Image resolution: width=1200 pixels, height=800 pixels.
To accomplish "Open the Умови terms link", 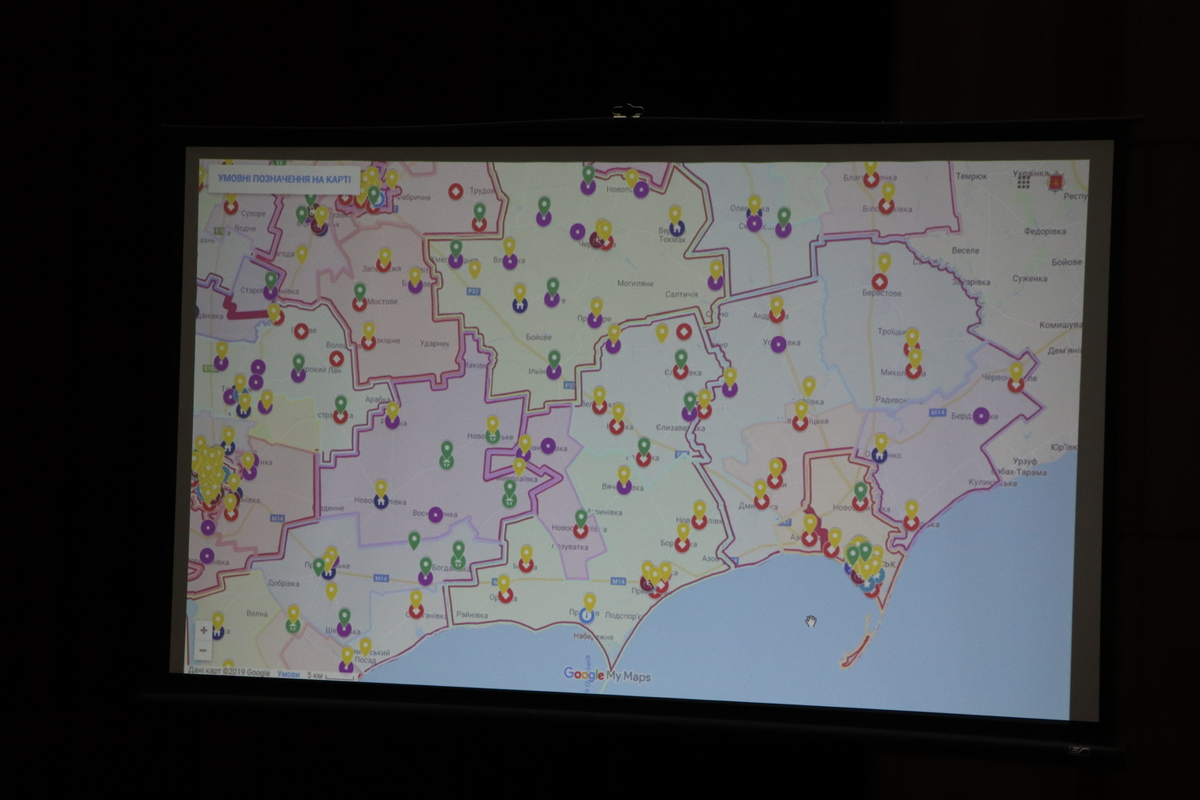I will (x=288, y=674).
